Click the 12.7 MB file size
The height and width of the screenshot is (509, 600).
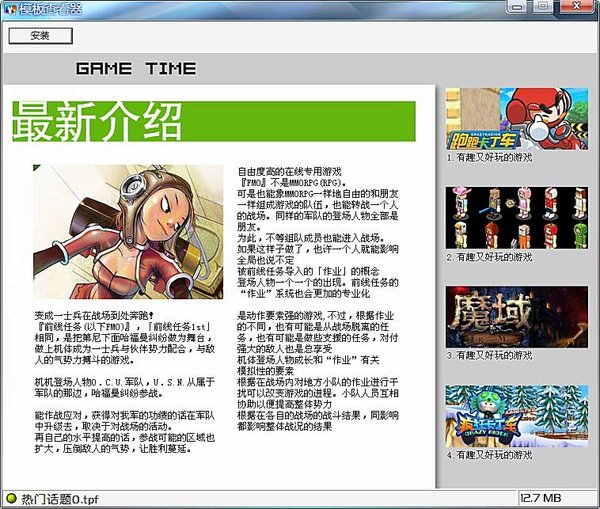(540, 498)
